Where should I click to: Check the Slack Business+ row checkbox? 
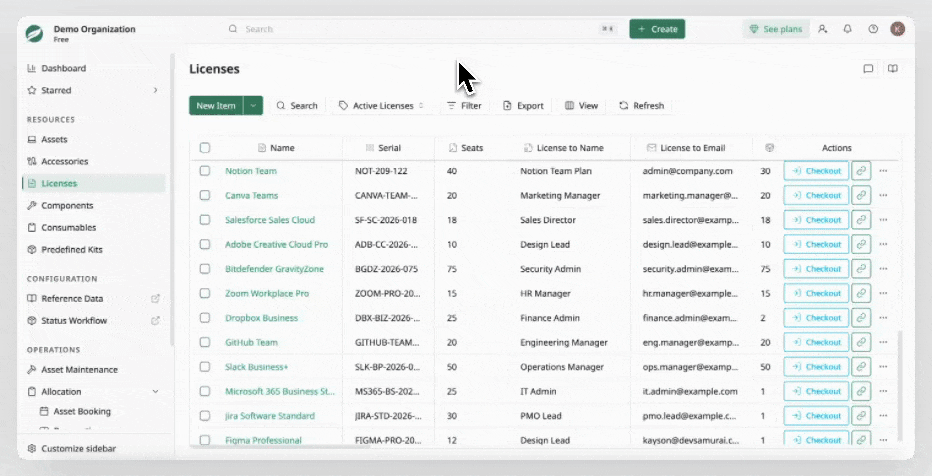pos(205,367)
